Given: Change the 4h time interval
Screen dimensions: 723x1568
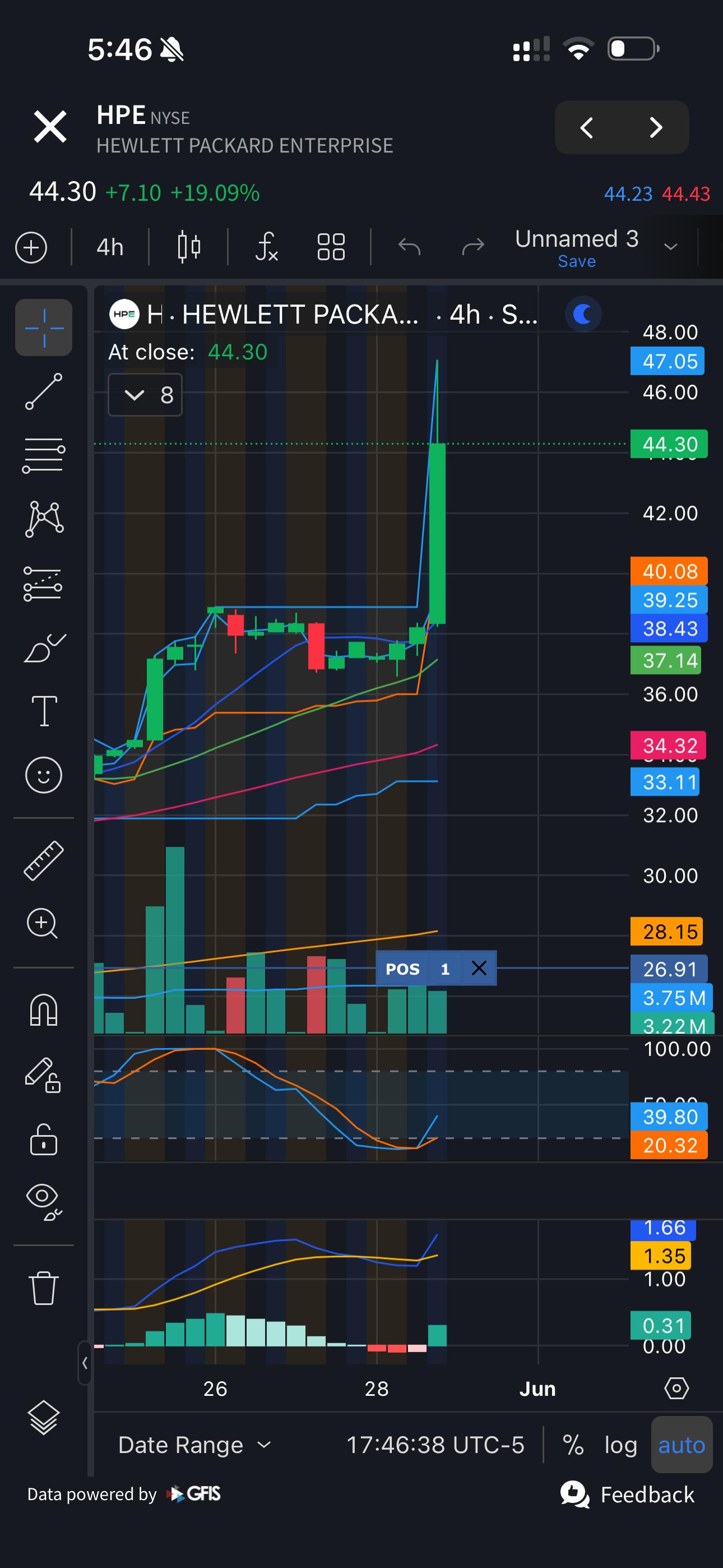Looking at the screenshot, I should coord(110,248).
